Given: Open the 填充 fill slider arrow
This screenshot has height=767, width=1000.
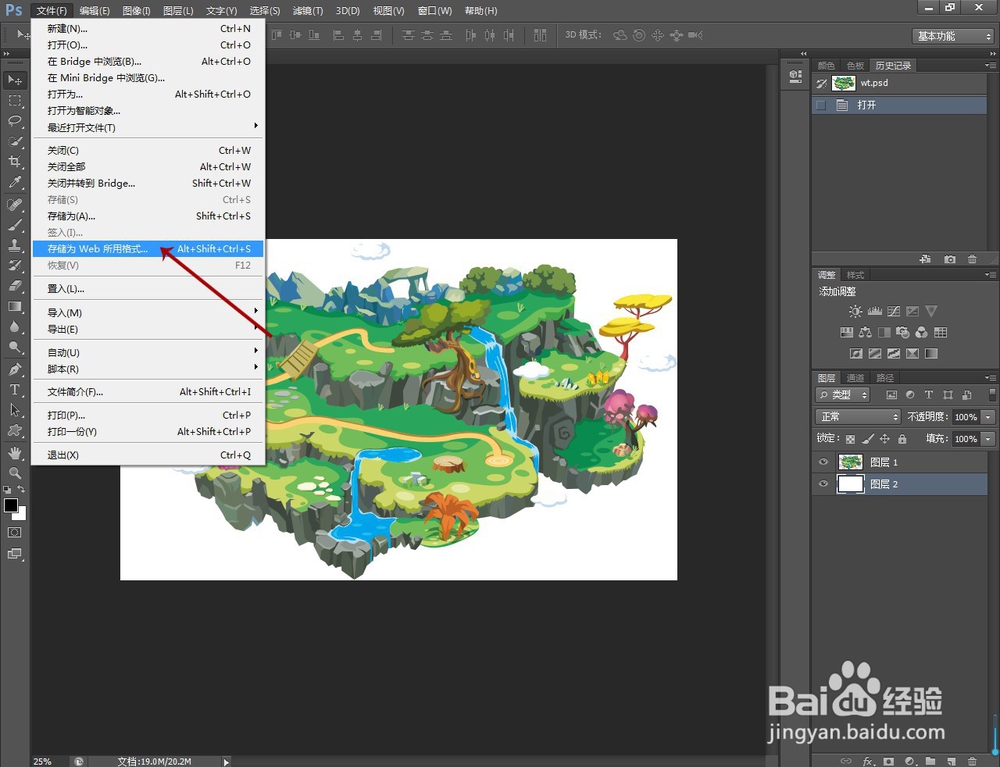Looking at the screenshot, I should 988,439.
